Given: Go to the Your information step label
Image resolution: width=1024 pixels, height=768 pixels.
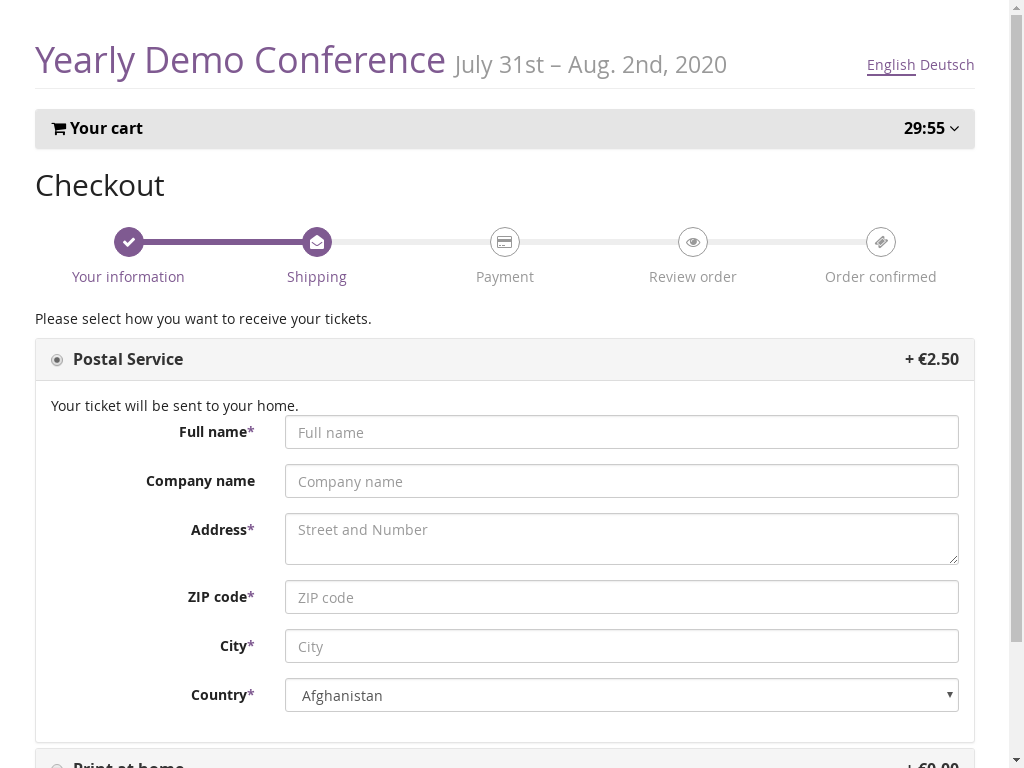Looking at the screenshot, I should point(128,277).
